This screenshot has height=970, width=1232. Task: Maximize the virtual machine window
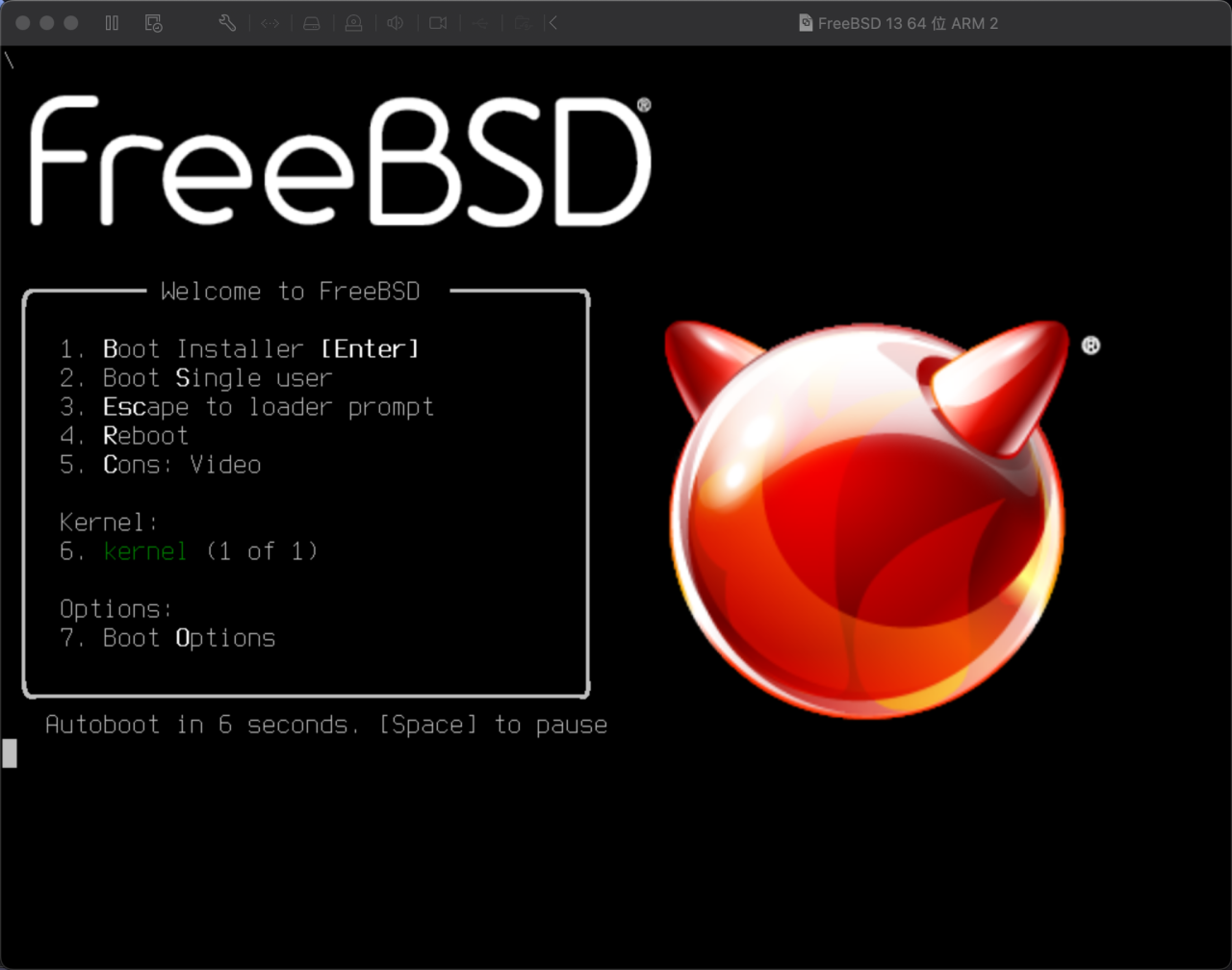(71, 23)
